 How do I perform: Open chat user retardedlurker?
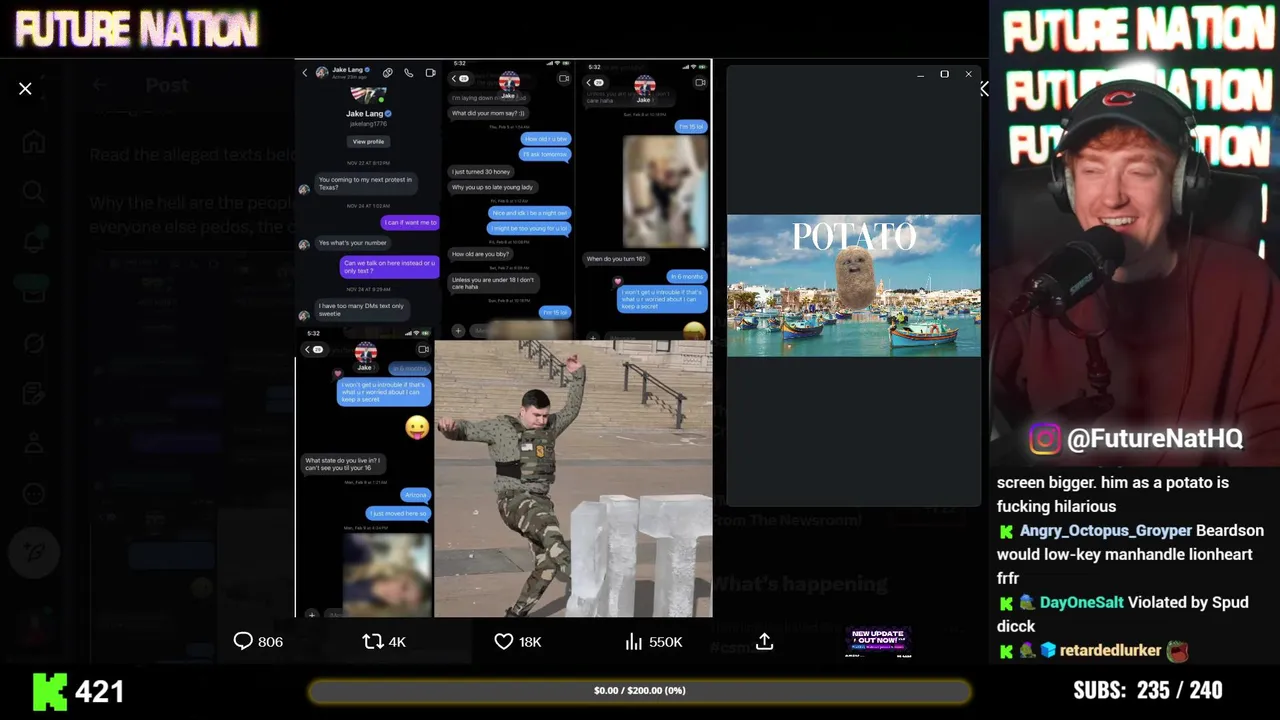[1110, 651]
